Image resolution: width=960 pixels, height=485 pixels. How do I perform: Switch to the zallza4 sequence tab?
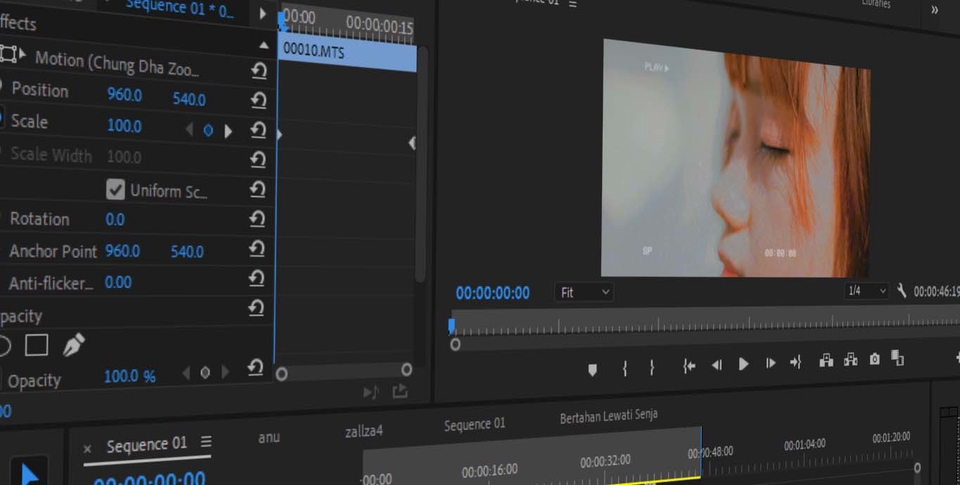click(x=364, y=431)
